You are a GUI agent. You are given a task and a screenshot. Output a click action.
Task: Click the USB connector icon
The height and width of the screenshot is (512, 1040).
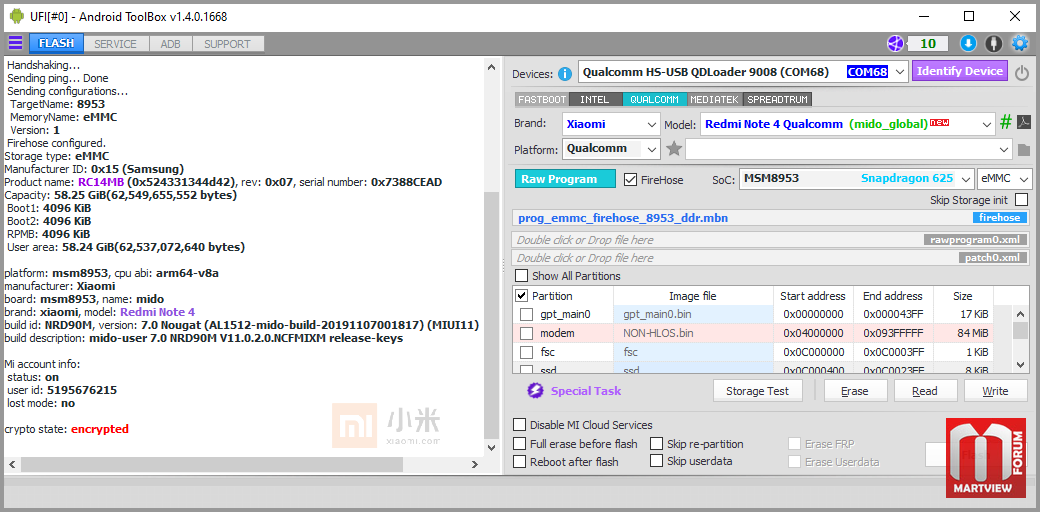[993, 44]
